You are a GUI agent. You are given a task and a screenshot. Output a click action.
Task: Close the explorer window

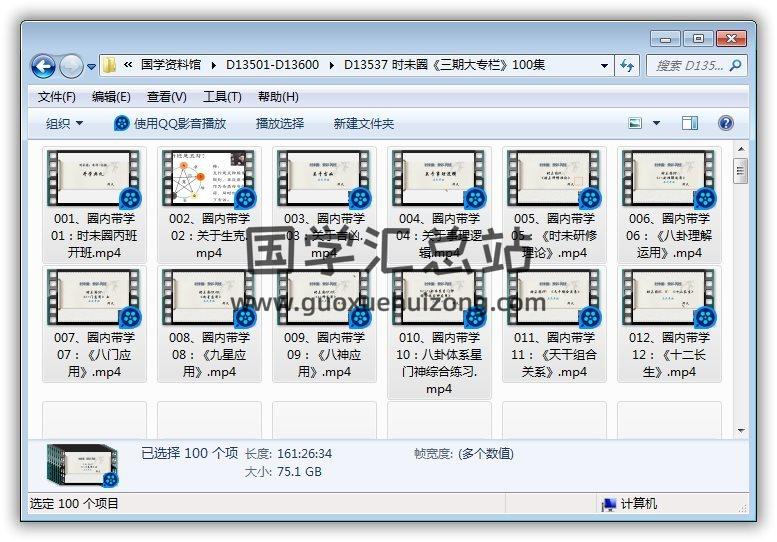pos(731,39)
